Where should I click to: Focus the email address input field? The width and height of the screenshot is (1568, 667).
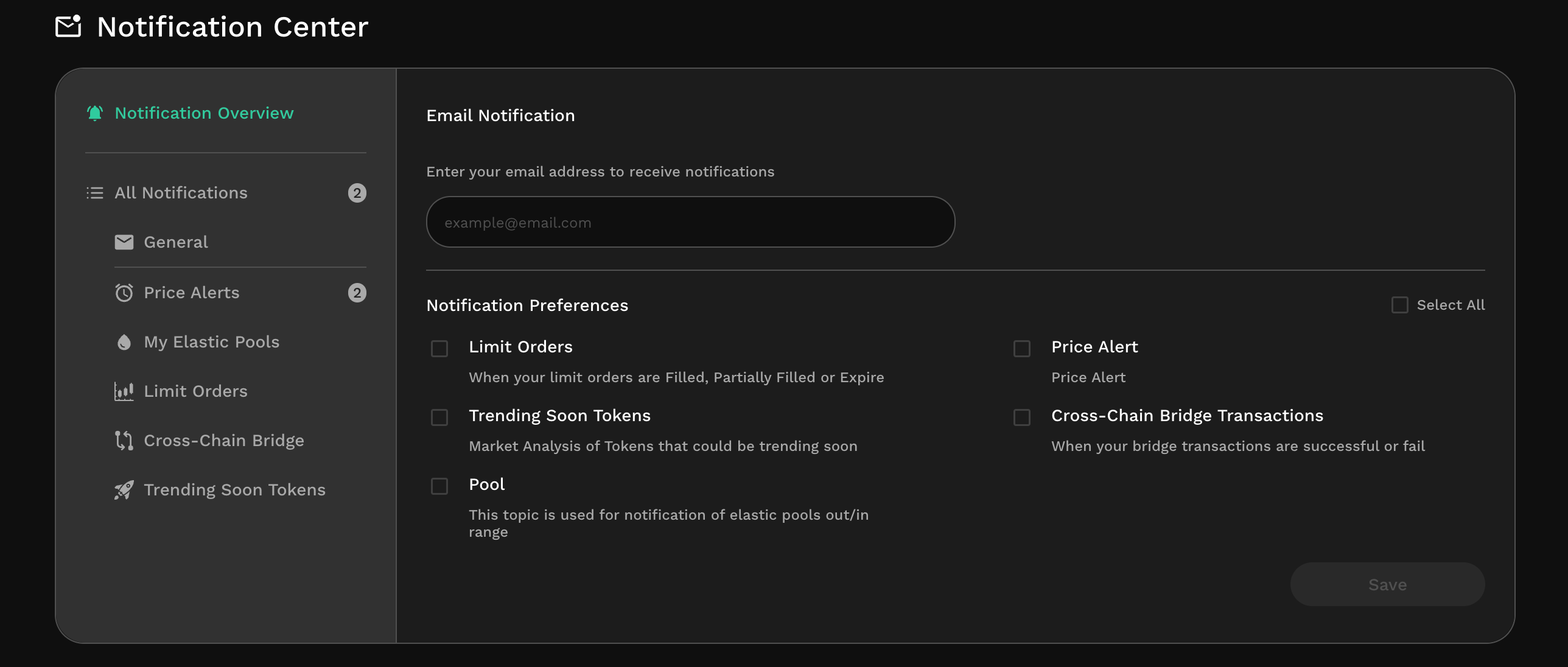pos(690,222)
